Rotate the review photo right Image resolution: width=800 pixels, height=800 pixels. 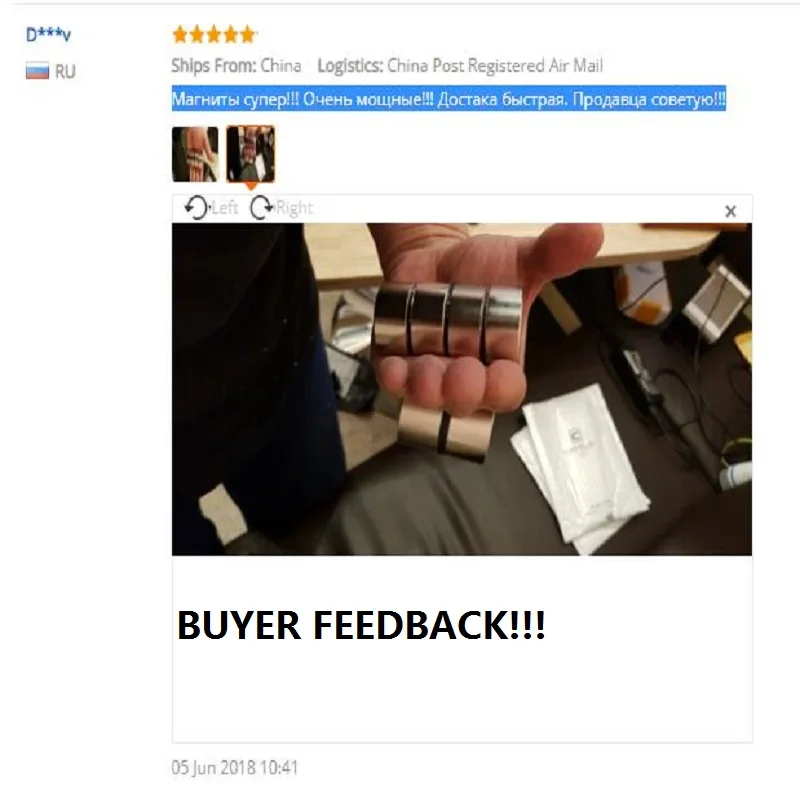262,208
